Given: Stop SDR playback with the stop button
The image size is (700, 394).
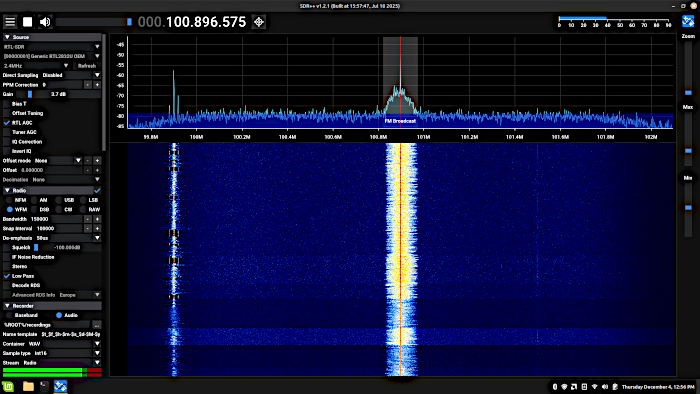Looking at the screenshot, I should click(x=28, y=22).
